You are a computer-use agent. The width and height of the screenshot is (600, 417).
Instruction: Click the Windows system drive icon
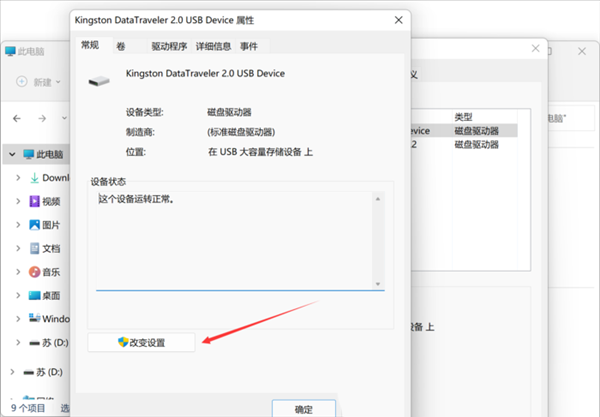[x=34, y=318]
